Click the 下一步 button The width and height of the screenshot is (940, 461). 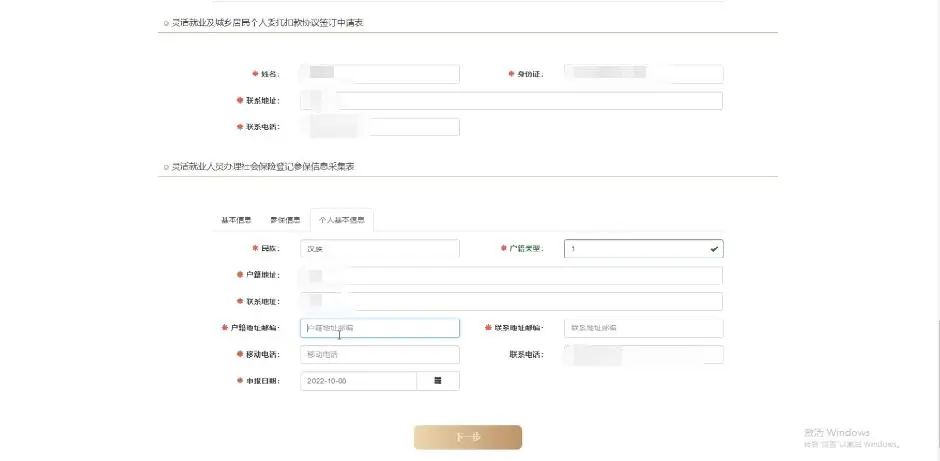pos(467,437)
